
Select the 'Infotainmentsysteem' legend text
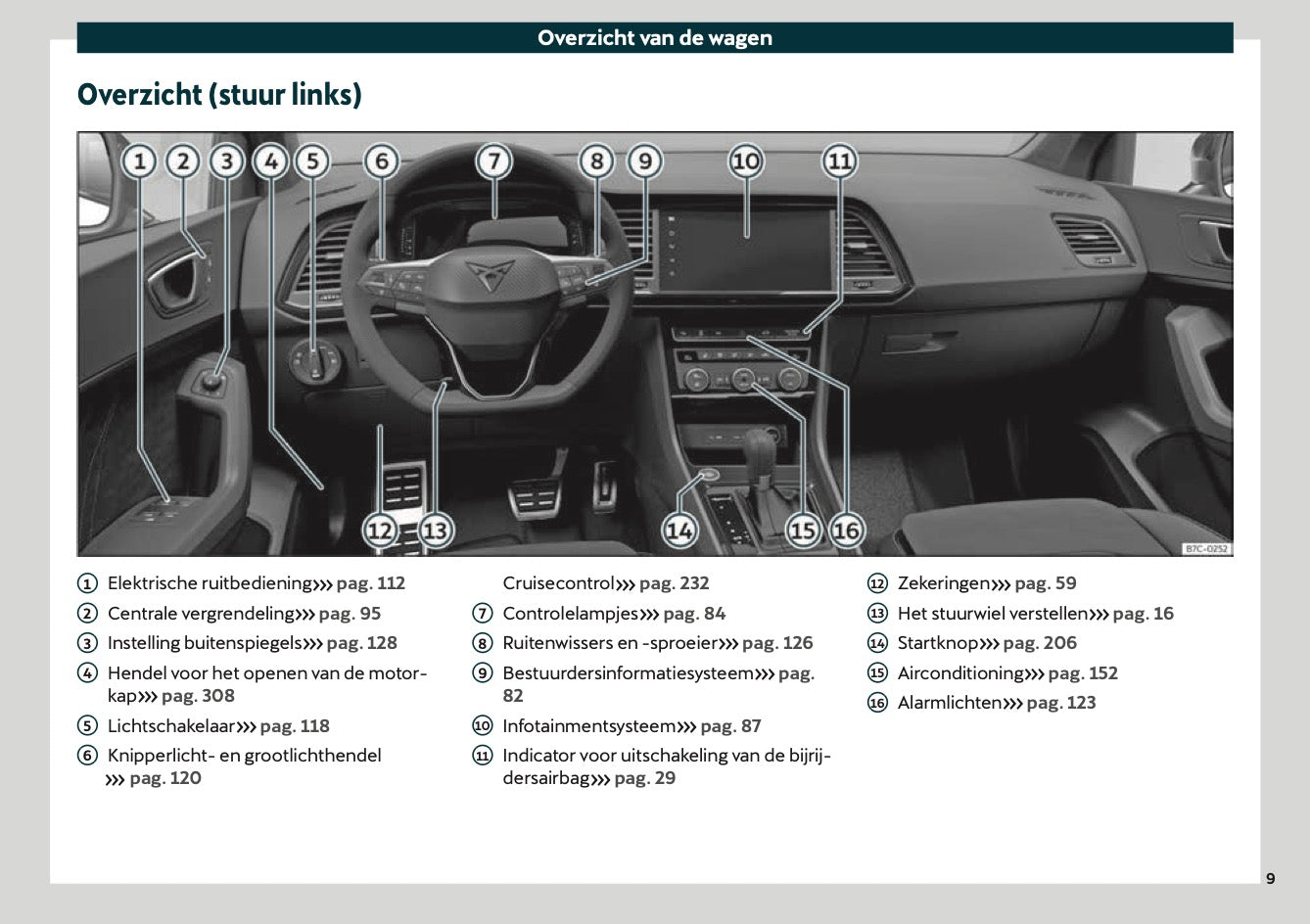pyautogui.click(x=589, y=726)
